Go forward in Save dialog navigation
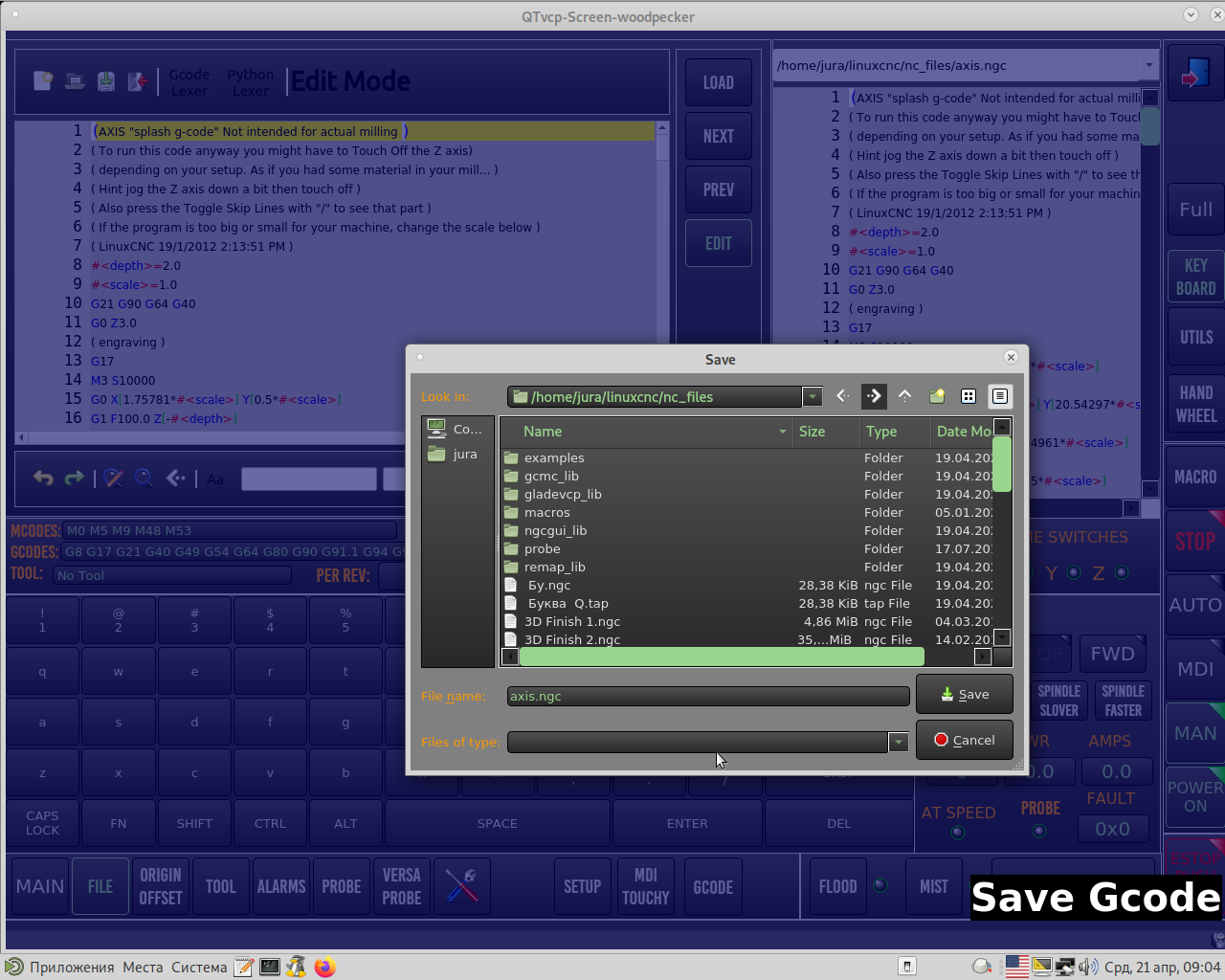1225x980 pixels. (874, 396)
